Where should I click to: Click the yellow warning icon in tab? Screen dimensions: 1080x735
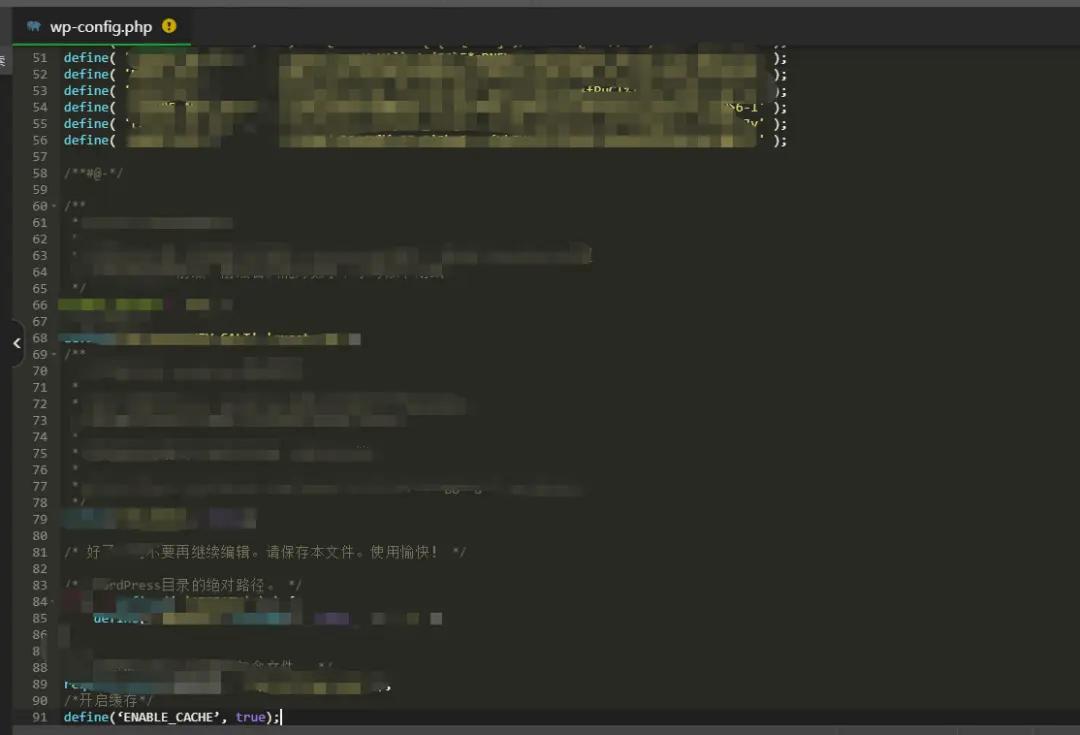point(169,26)
